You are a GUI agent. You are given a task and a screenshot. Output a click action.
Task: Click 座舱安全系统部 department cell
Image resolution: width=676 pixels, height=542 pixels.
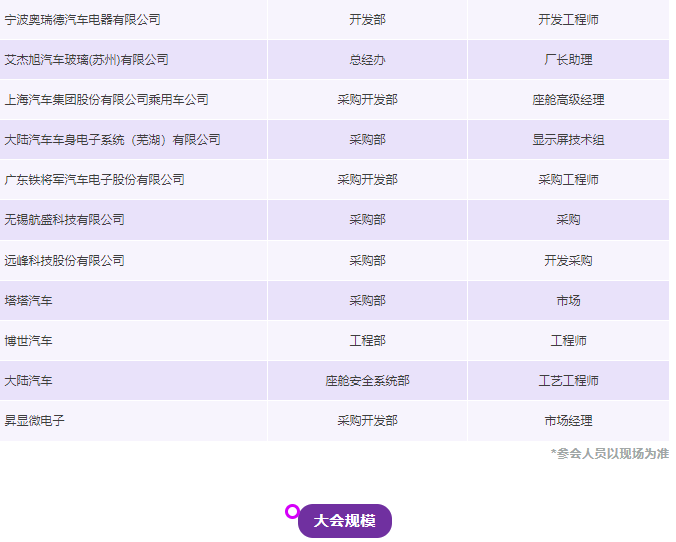tap(367, 381)
